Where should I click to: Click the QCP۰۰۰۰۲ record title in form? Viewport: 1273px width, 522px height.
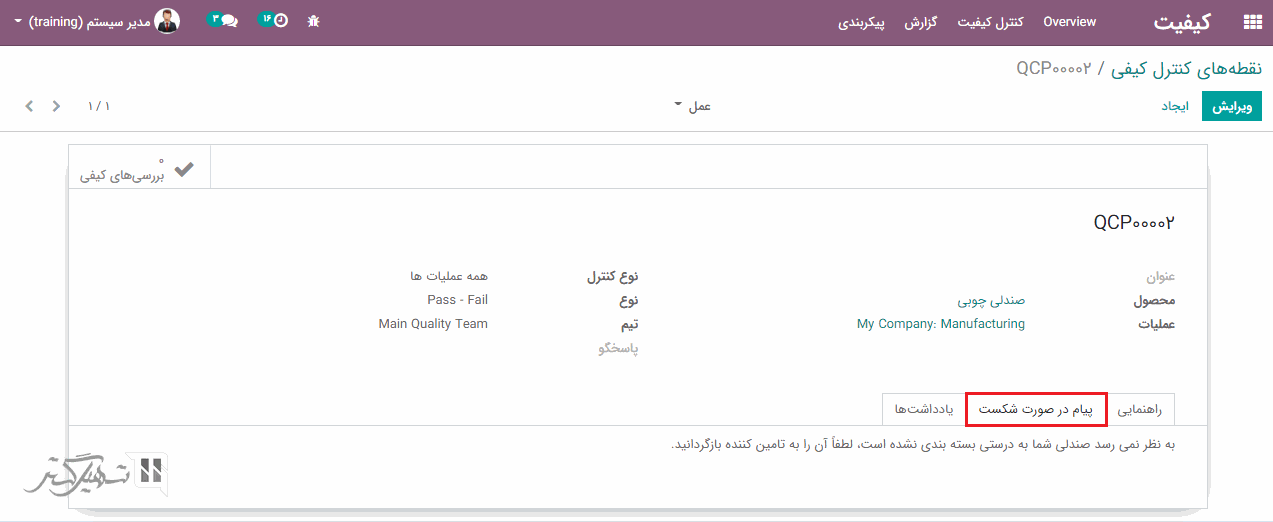pos(1134,223)
